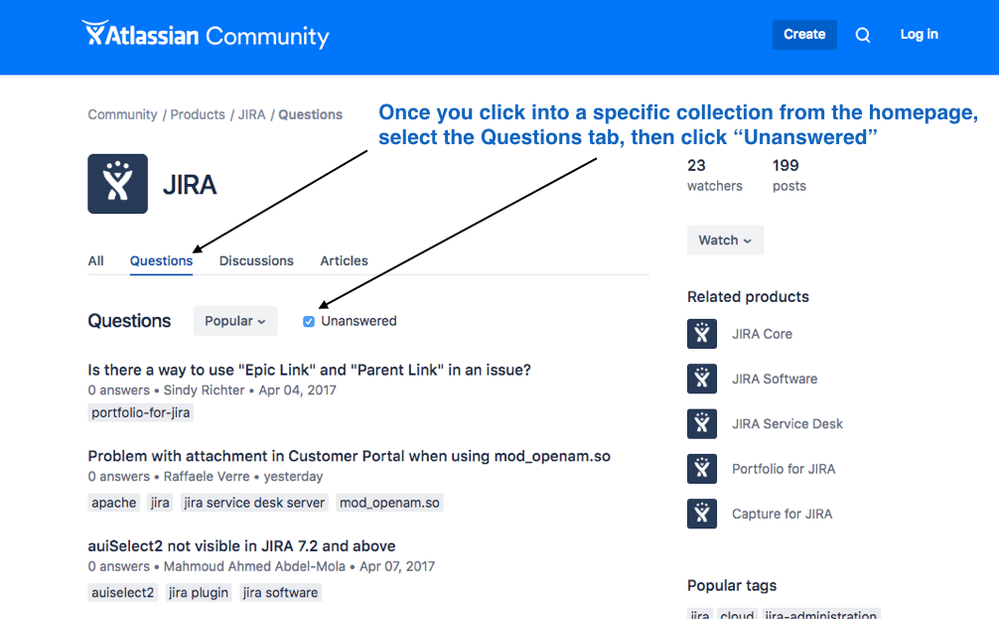The height and width of the screenshot is (620, 999).
Task: Open the JIRA Software product icon
Action: tap(701, 378)
